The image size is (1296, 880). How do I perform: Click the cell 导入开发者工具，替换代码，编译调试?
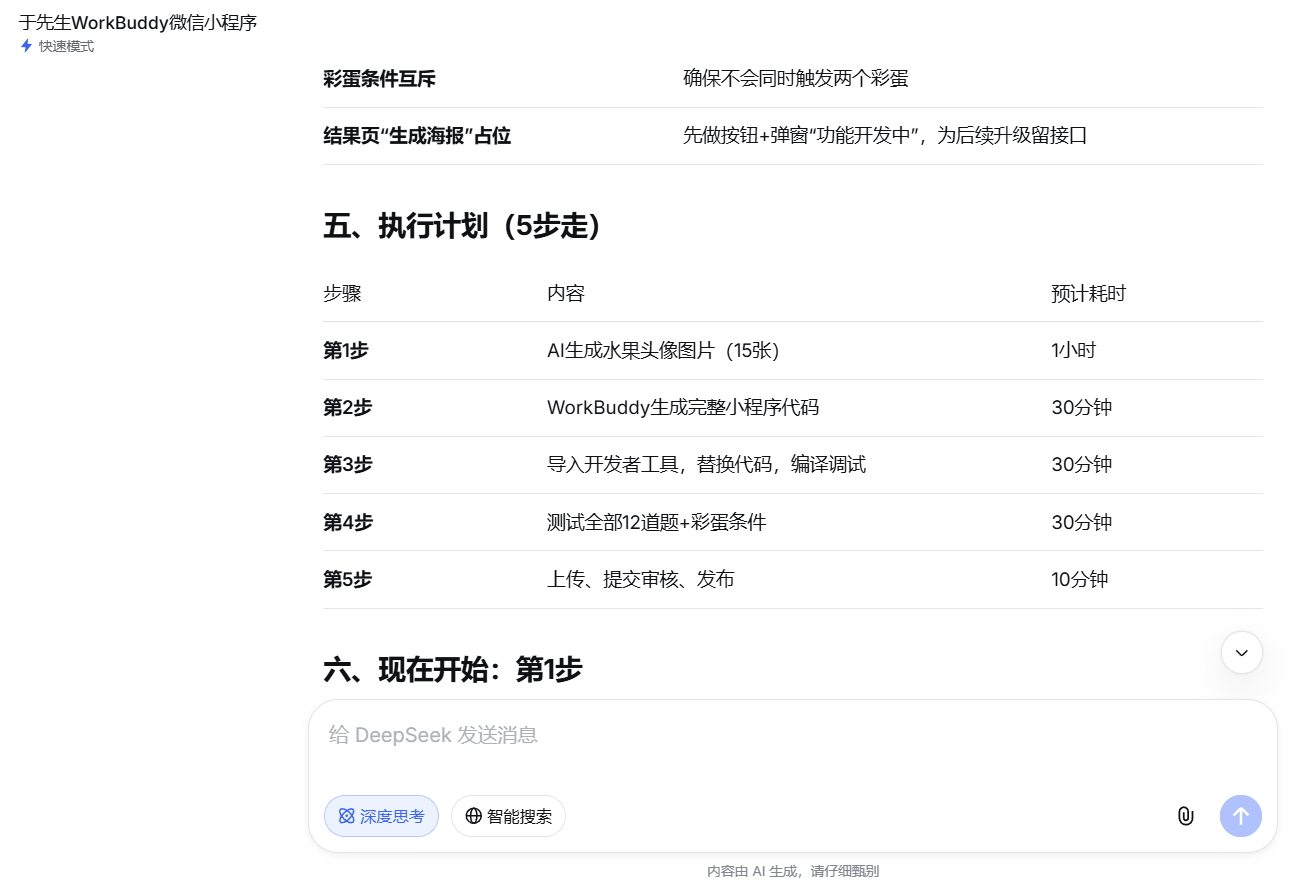(706, 465)
